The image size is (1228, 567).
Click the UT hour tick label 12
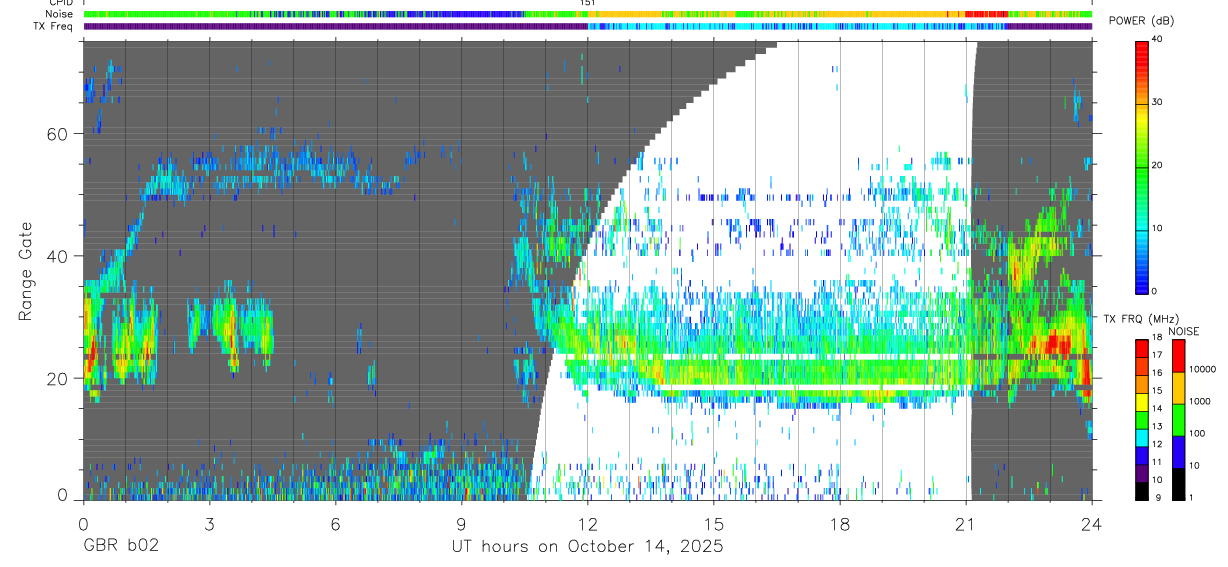[587, 523]
